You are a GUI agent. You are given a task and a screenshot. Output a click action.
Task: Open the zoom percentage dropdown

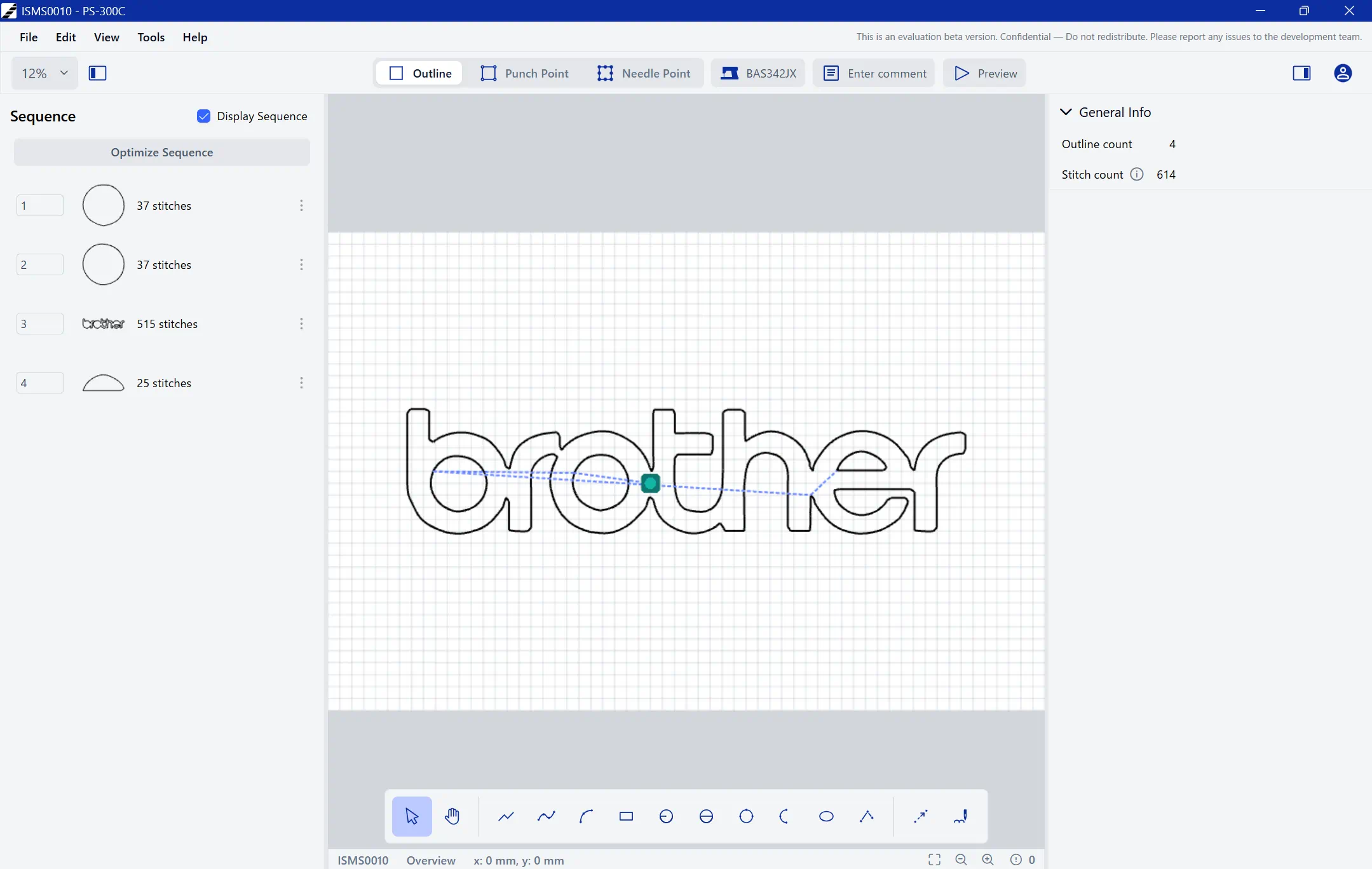click(x=44, y=73)
